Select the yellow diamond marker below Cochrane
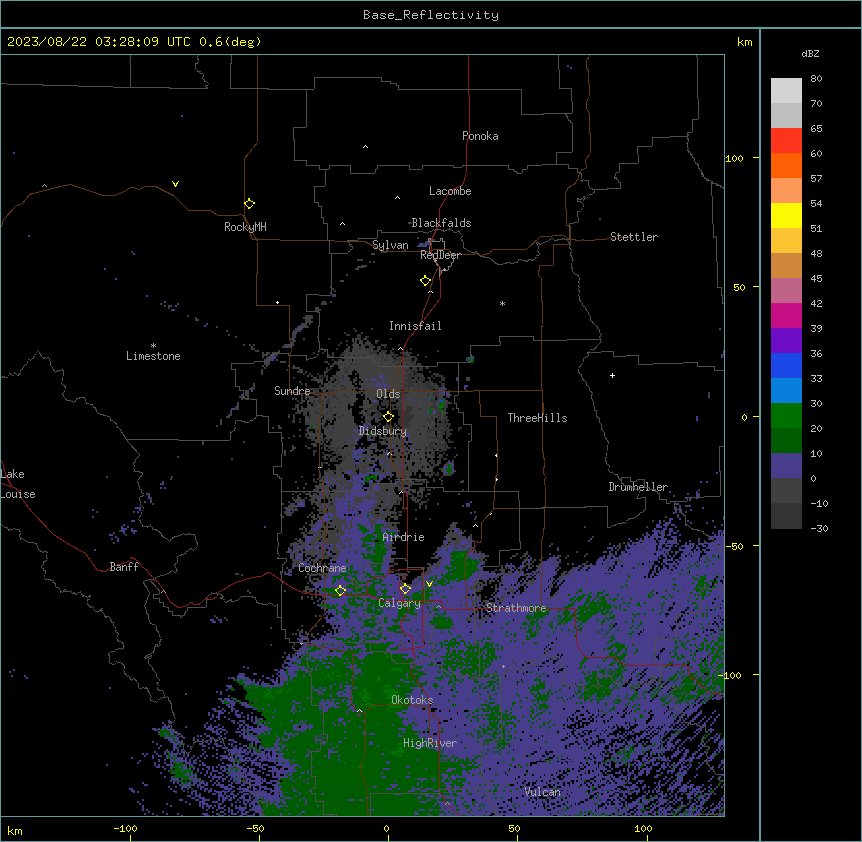862x842 pixels. click(x=340, y=591)
